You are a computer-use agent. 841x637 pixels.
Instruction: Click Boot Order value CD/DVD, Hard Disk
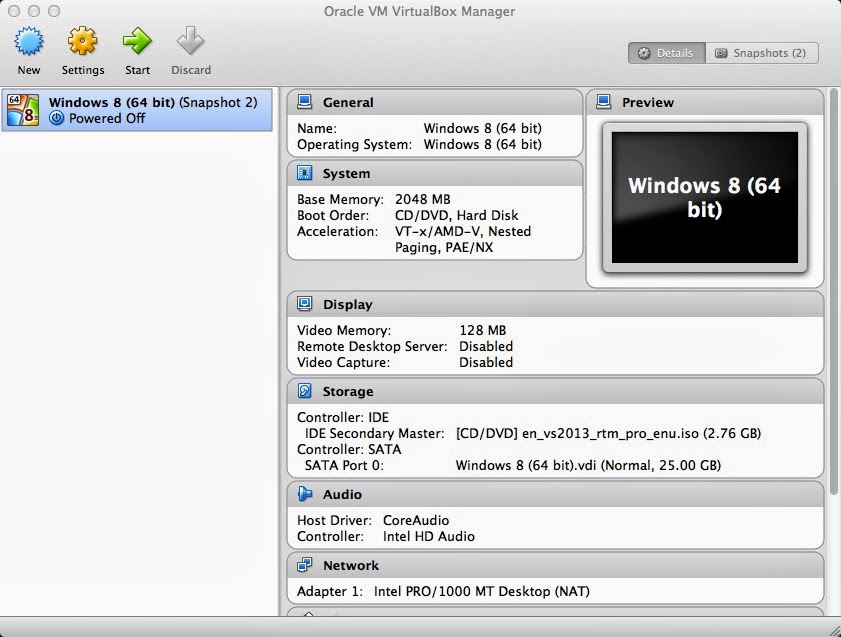(x=456, y=216)
